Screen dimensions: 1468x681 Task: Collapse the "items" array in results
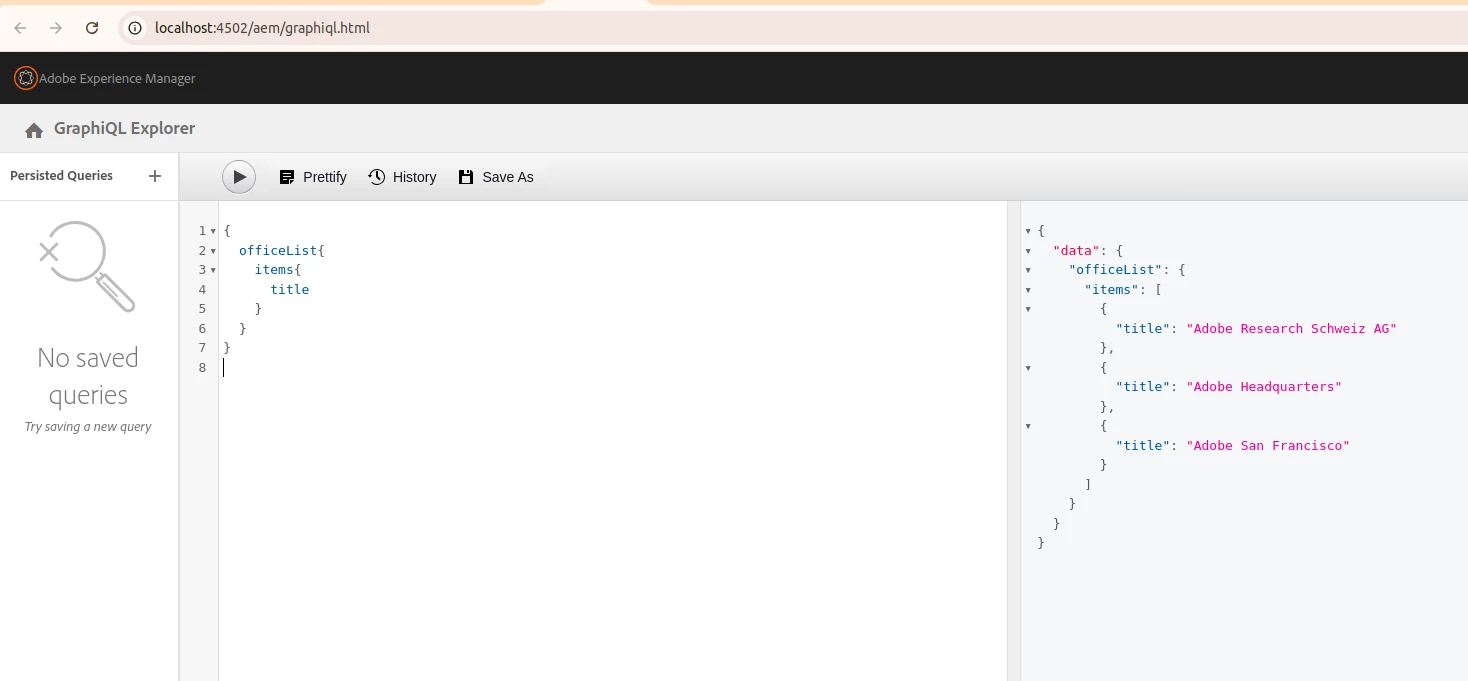[1028, 290]
